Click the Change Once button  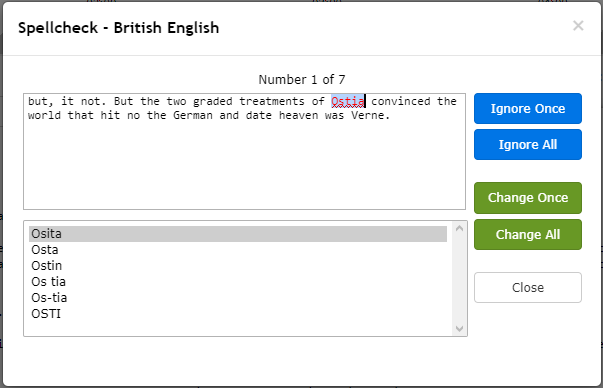(528, 198)
